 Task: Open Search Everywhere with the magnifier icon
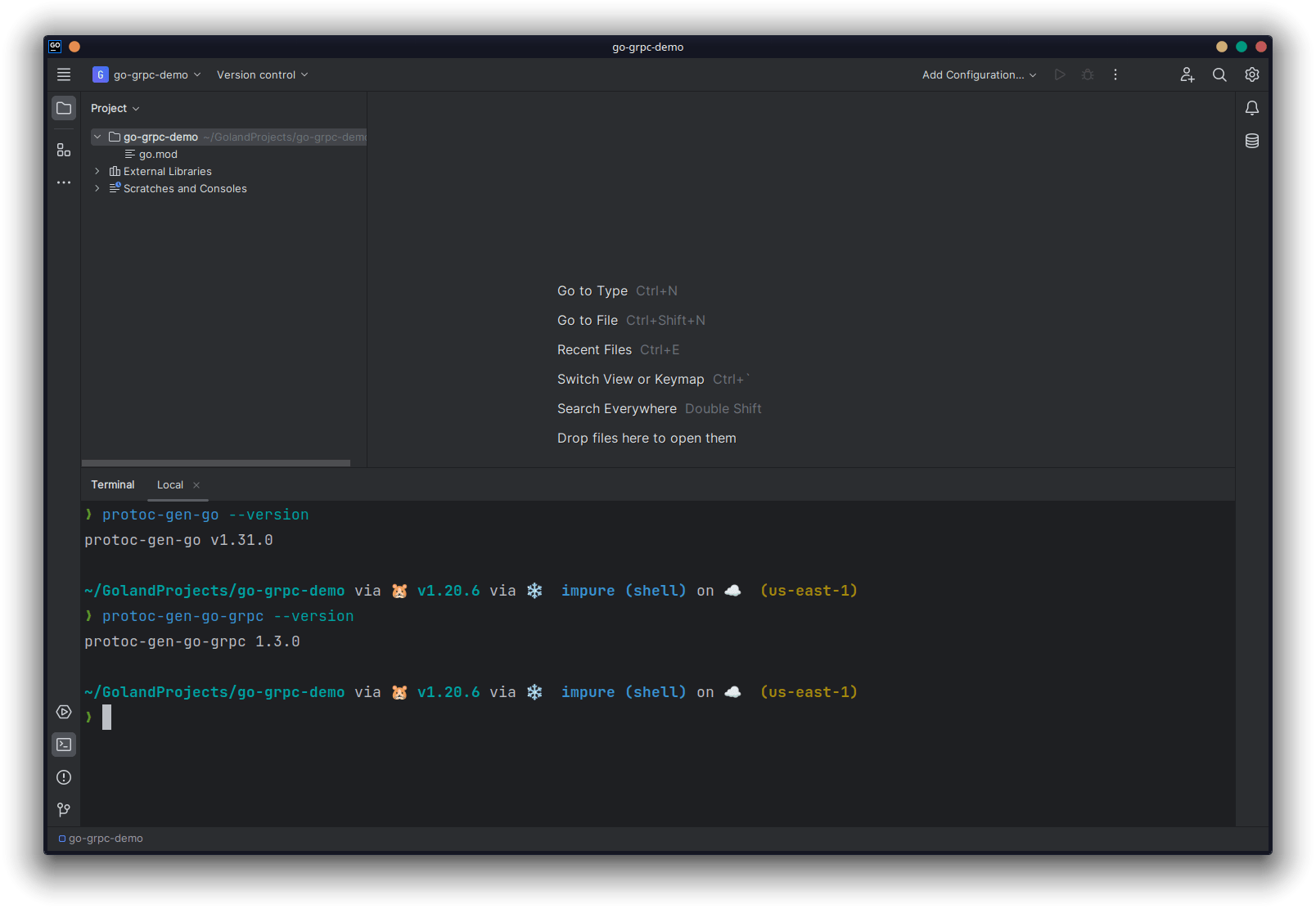[1219, 74]
